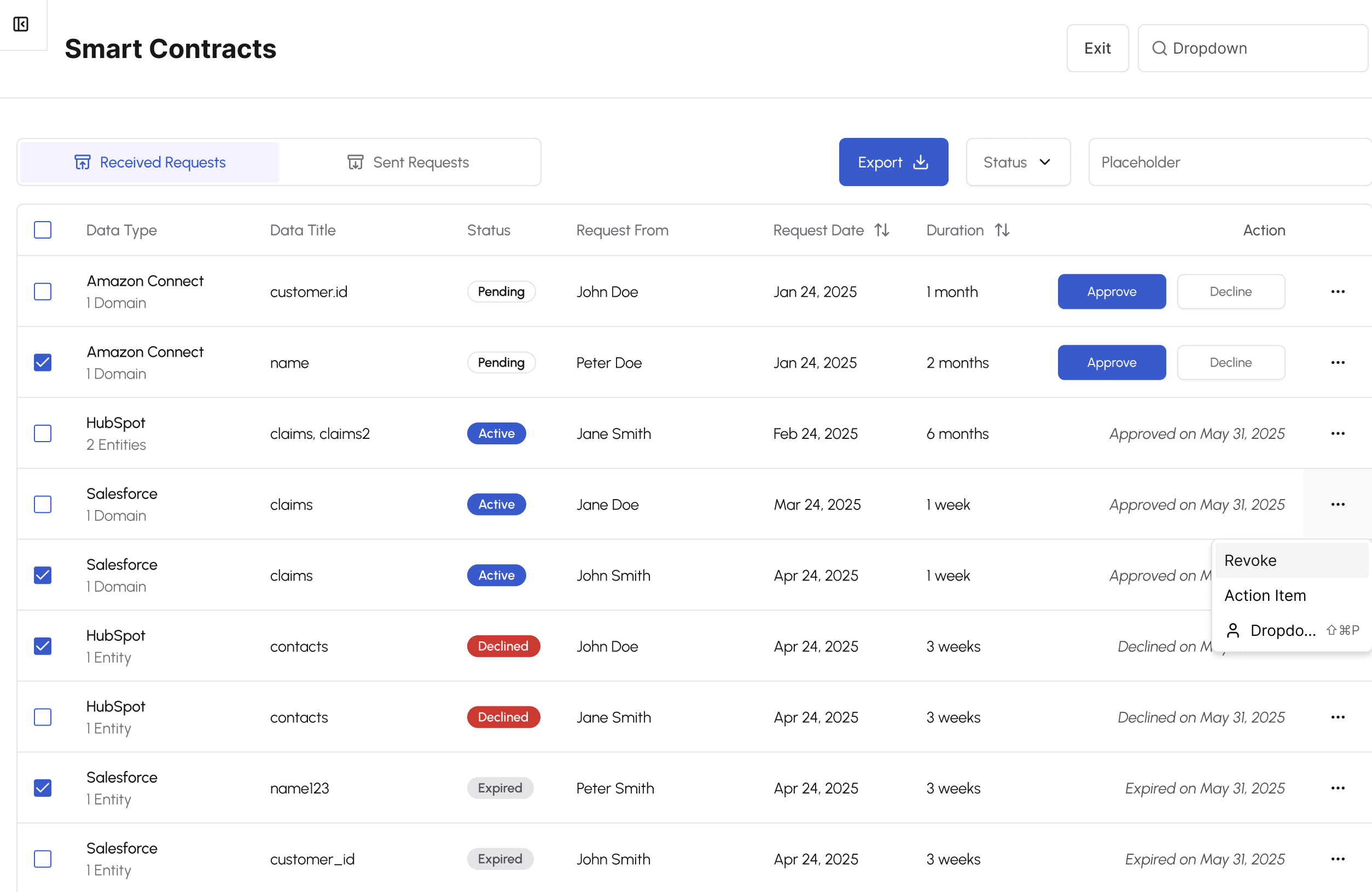Decline the Peter Doe name request

point(1230,363)
